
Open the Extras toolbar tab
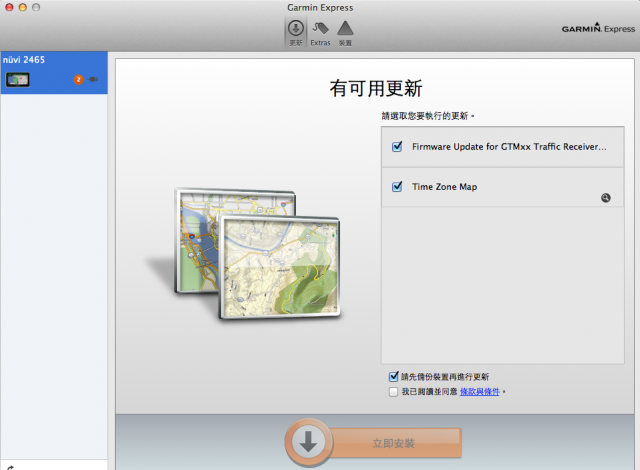click(x=320, y=33)
